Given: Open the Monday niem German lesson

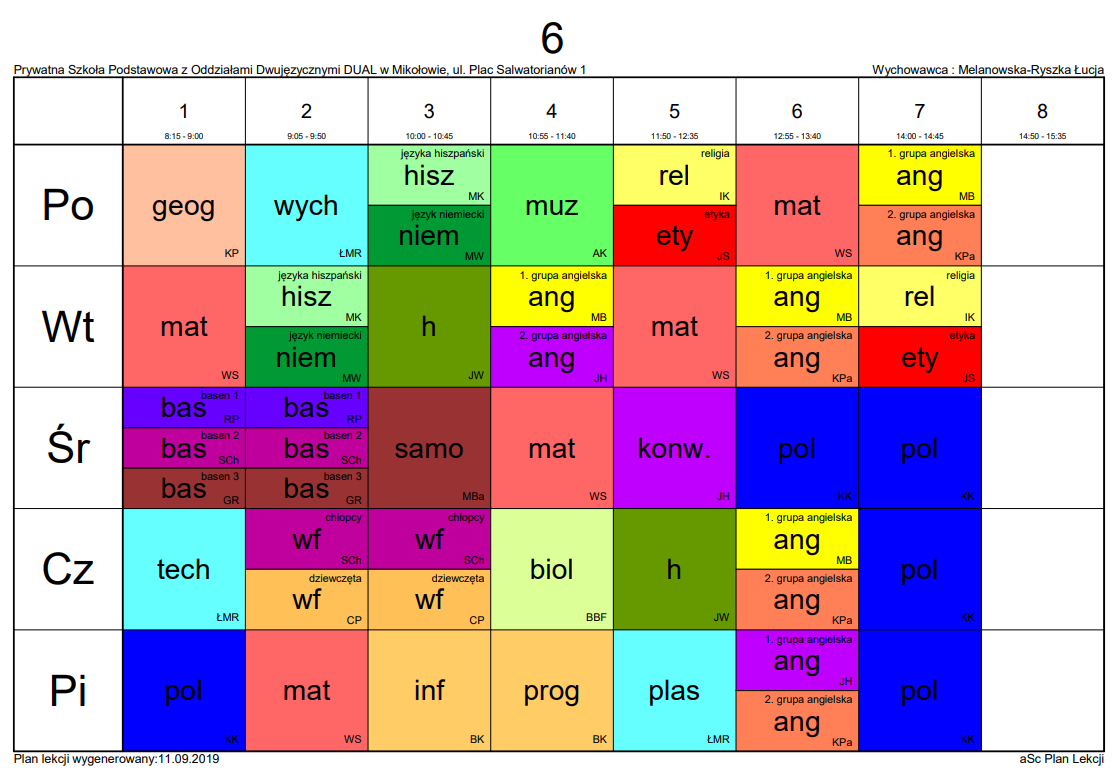Looking at the screenshot, I should point(429,236).
